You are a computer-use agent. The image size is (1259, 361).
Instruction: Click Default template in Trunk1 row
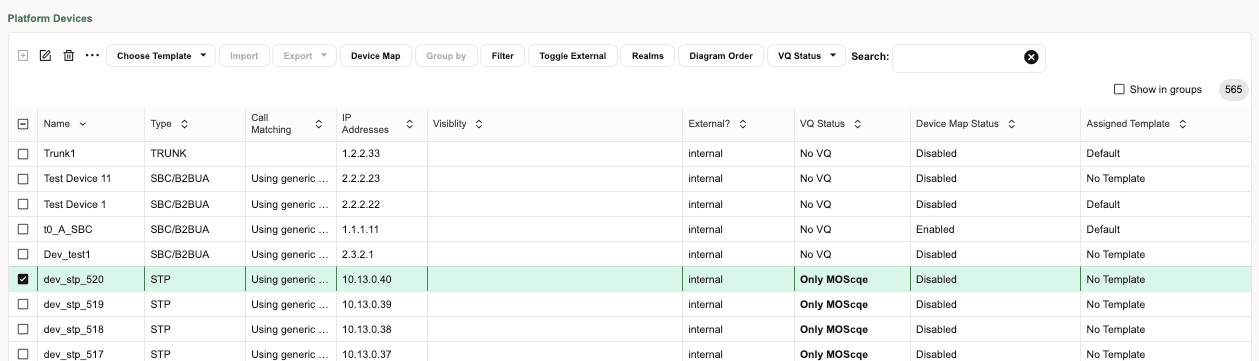(x=1103, y=154)
